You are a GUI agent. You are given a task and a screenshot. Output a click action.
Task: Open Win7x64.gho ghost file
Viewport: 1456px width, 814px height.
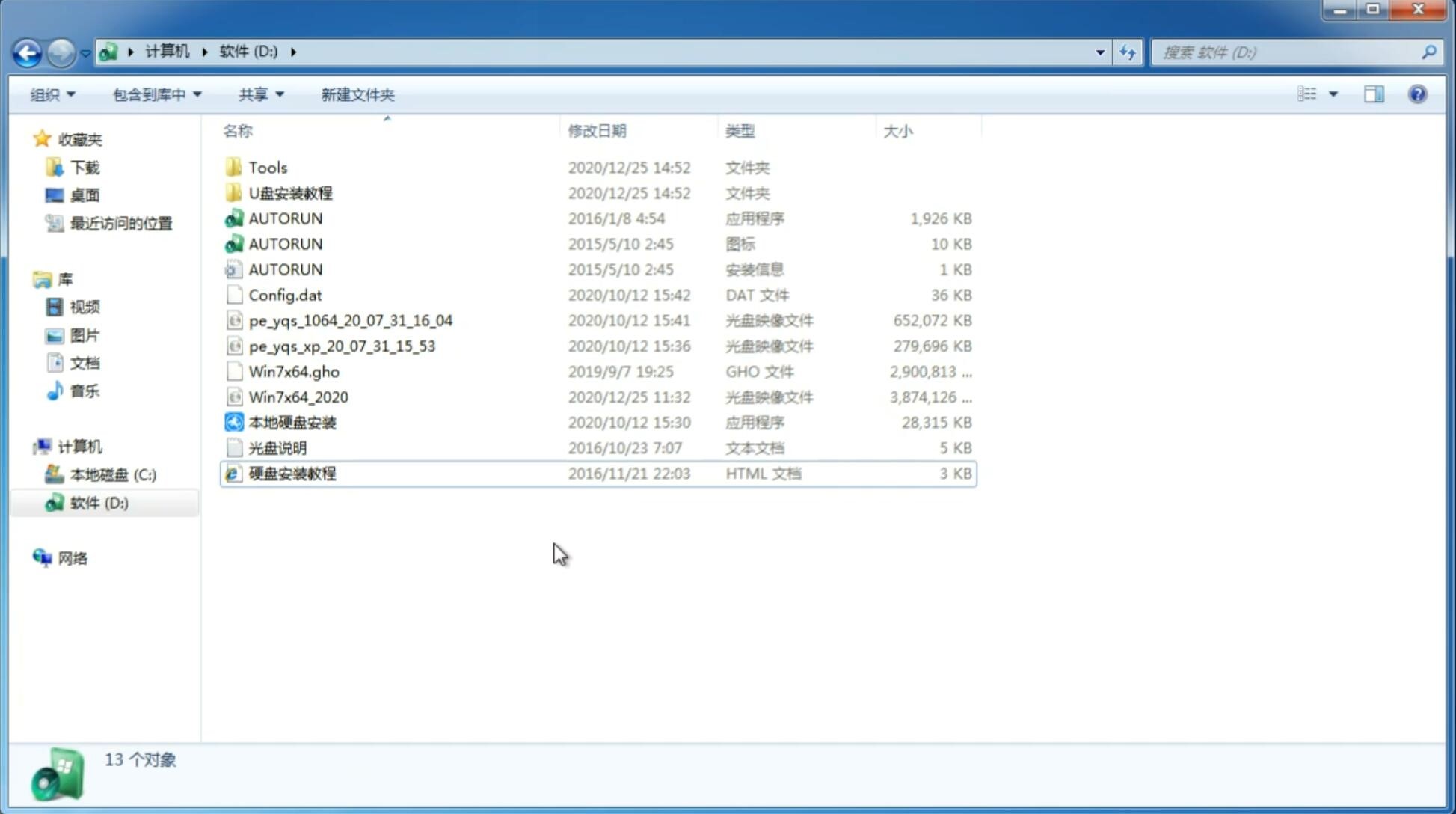(x=294, y=371)
